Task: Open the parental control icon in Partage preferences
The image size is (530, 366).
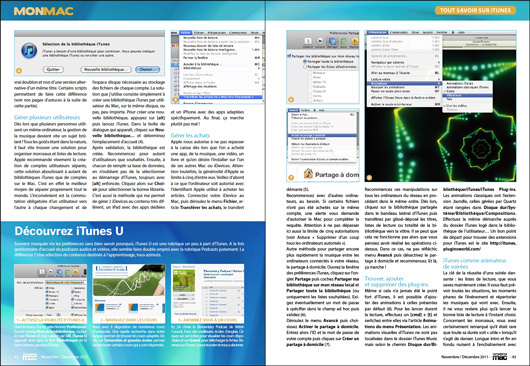Action: pyautogui.click(x=354, y=42)
